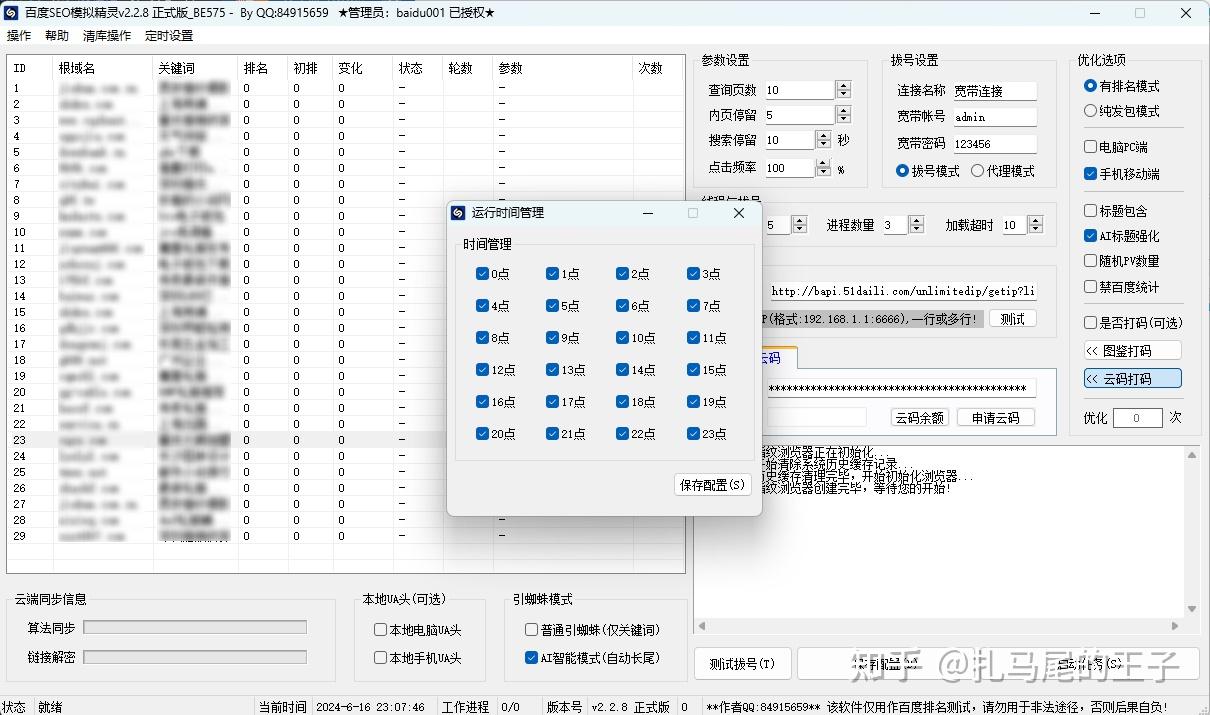Select 代理模式 radio button
The height and width of the screenshot is (715, 1210).
point(978,171)
